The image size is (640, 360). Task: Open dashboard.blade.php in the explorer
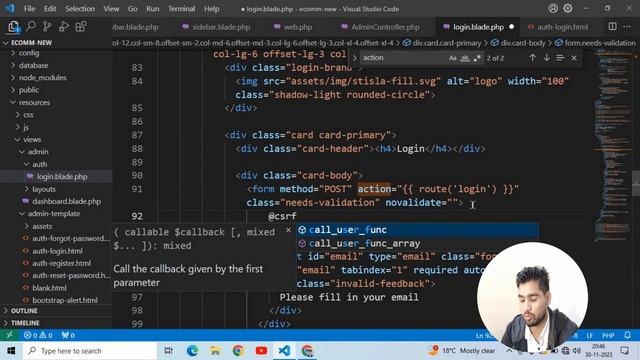click(56, 201)
